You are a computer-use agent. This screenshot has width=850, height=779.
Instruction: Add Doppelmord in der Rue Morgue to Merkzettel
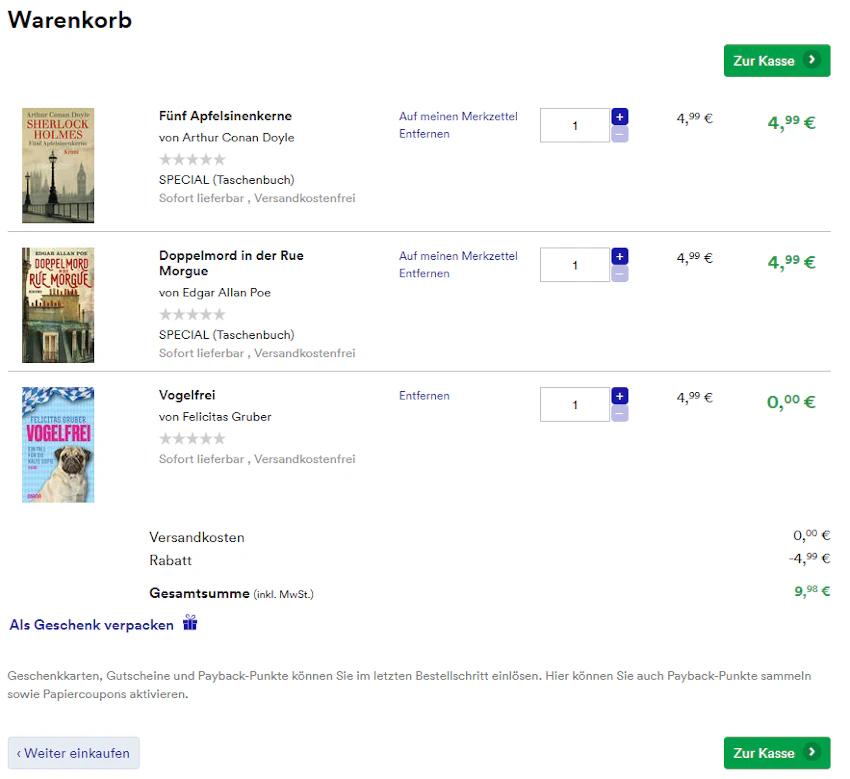(458, 256)
